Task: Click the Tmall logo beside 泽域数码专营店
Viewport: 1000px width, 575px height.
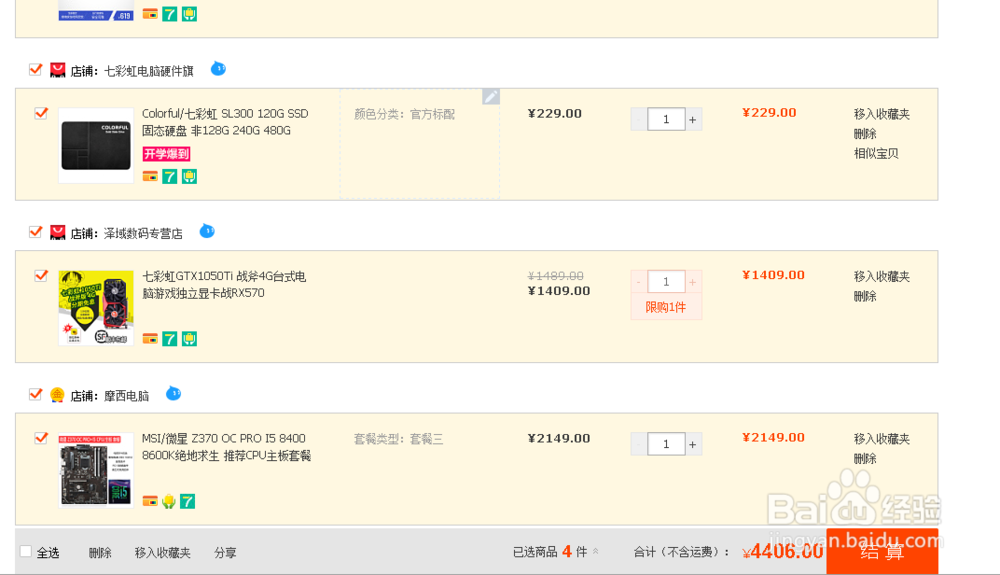Action: [57, 233]
